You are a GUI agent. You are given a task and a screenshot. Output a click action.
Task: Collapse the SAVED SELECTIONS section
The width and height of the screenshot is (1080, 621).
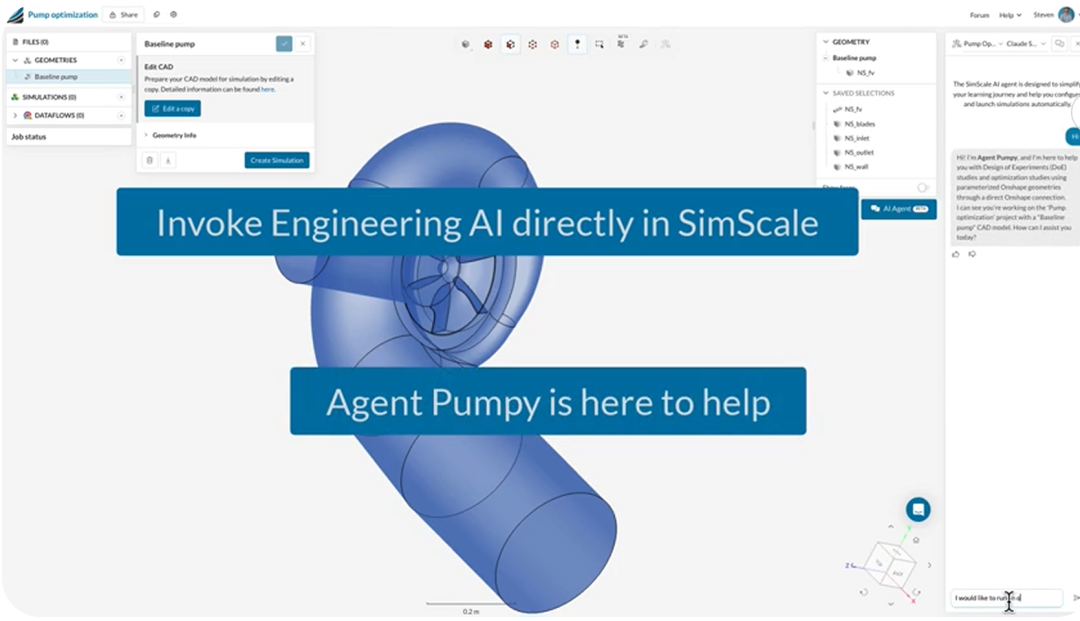point(826,93)
